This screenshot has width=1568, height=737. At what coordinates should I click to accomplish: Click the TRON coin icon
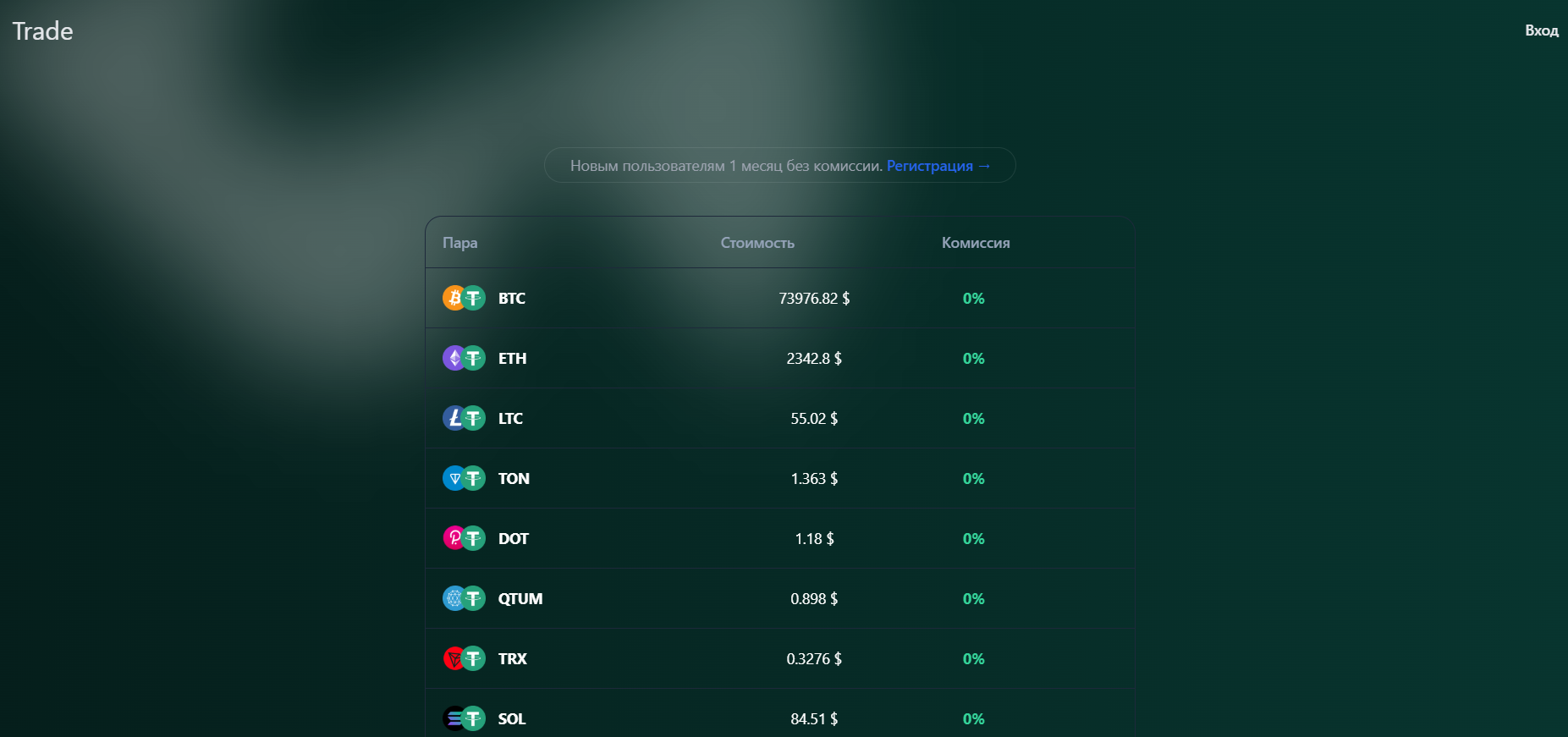(x=454, y=658)
